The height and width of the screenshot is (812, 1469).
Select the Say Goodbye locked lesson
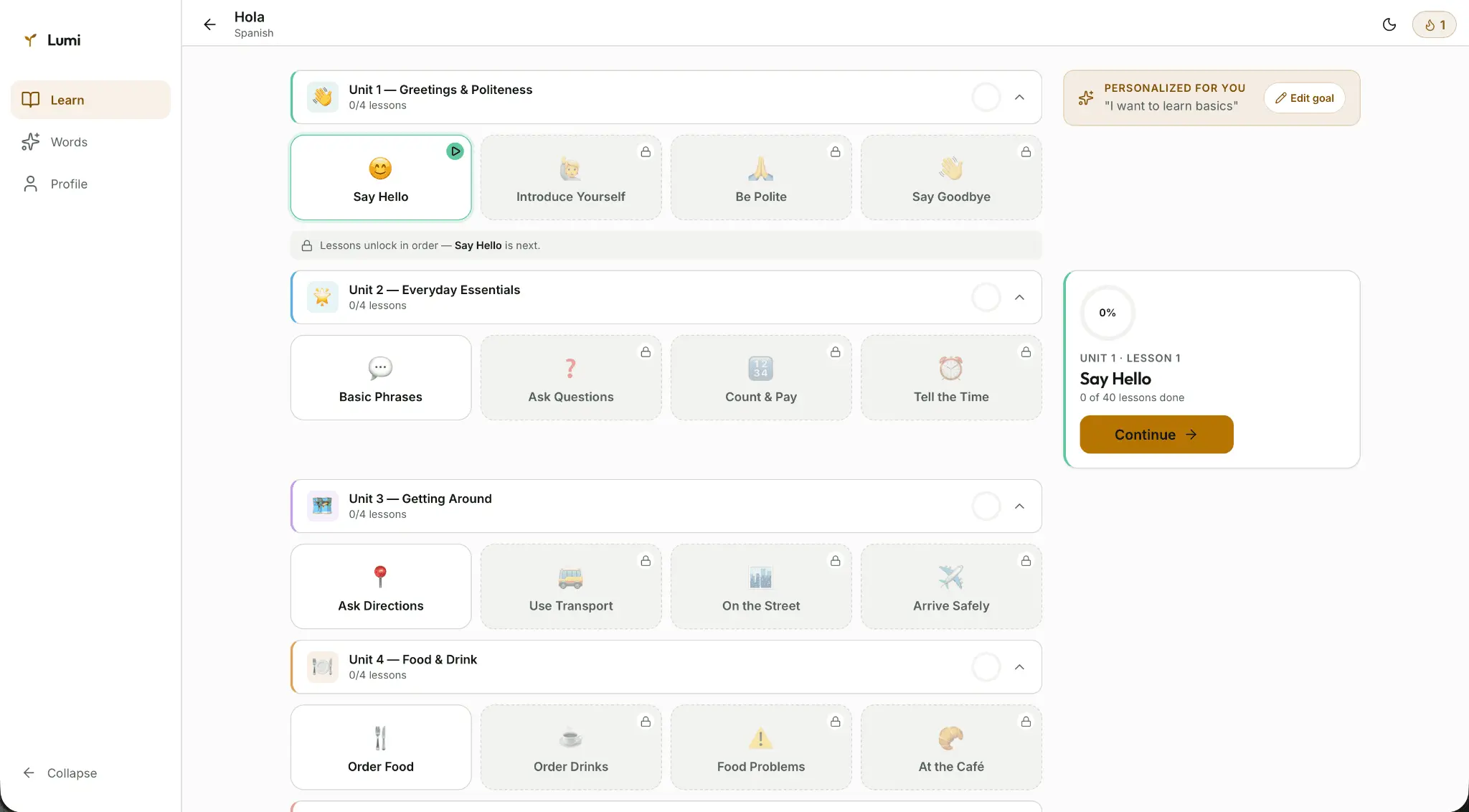tap(951, 177)
